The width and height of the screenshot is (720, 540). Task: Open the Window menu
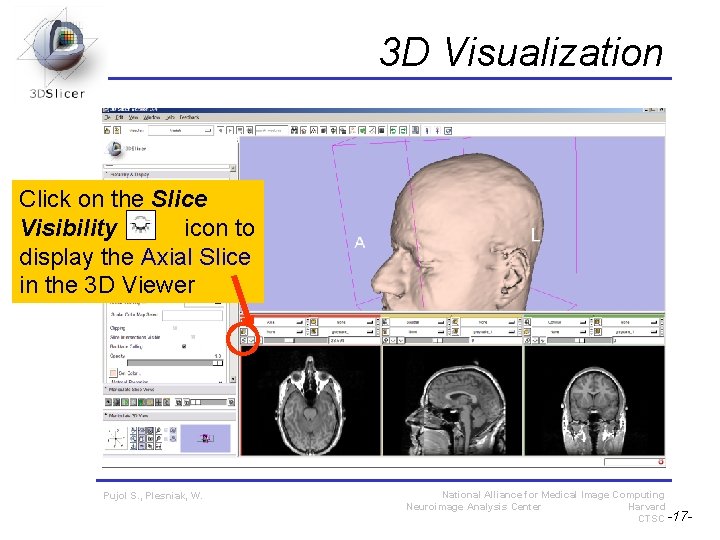pos(152,117)
